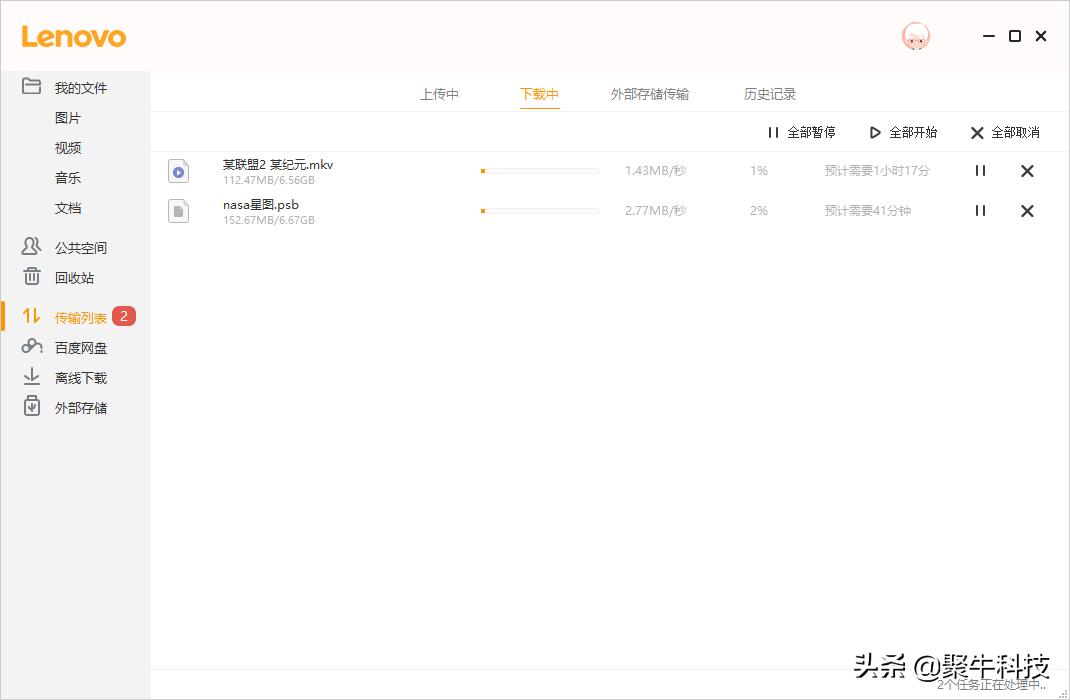Screen dimensions: 1070x700
Task: Pause the nasa星图.psb download
Action: coord(979,211)
